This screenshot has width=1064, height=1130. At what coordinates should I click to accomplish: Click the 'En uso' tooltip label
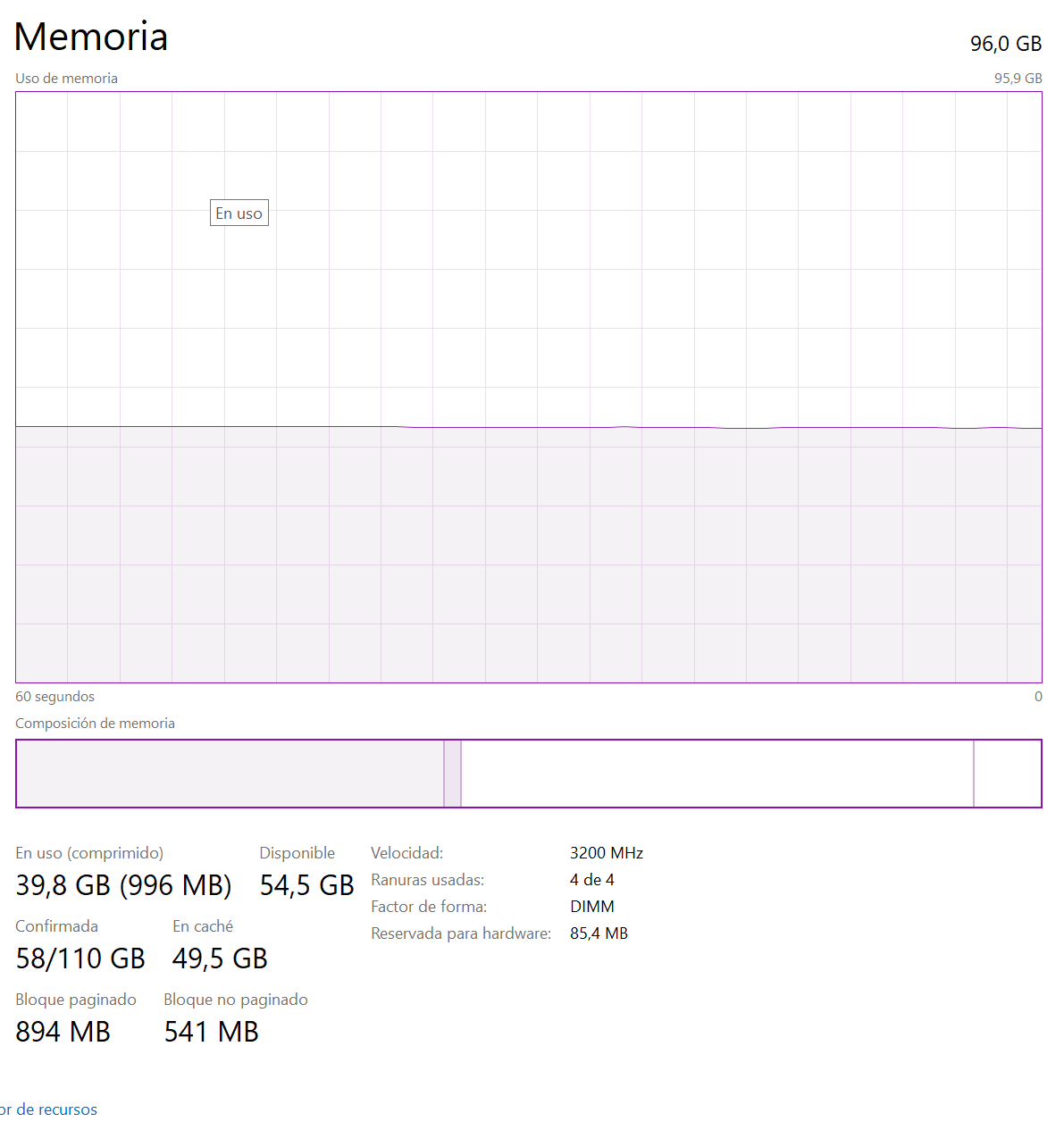pos(239,213)
